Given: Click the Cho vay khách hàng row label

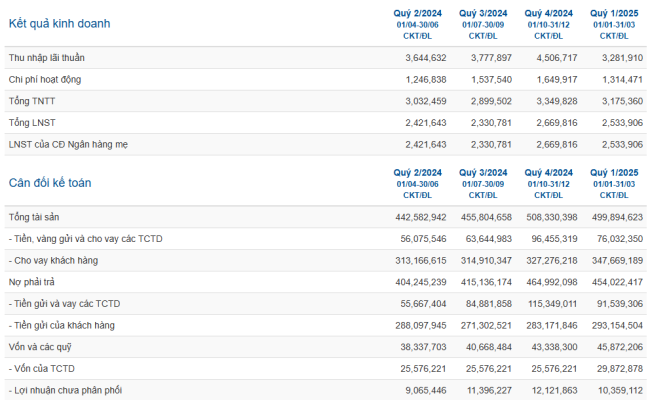Looking at the screenshot, I should pos(53,261).
